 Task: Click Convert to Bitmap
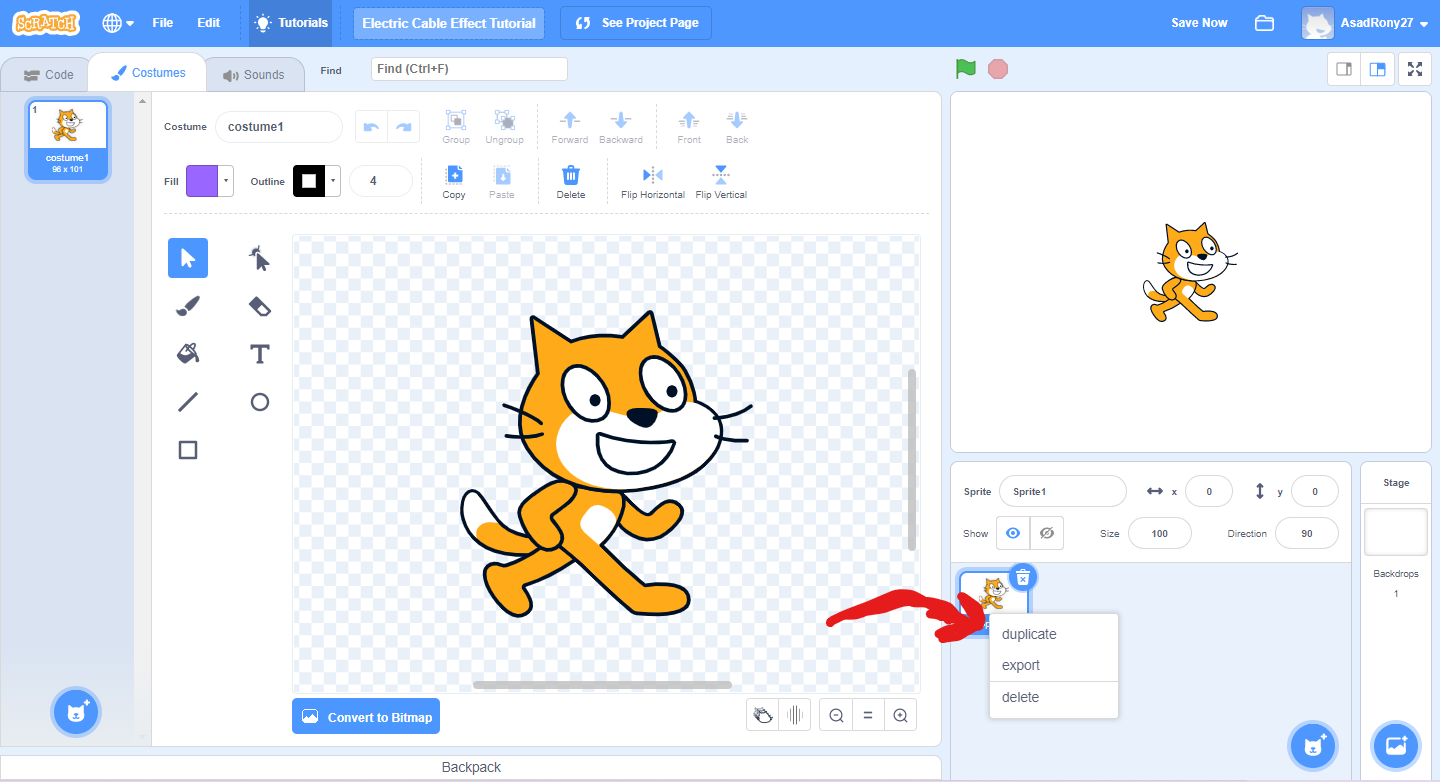tap(366, 716)
